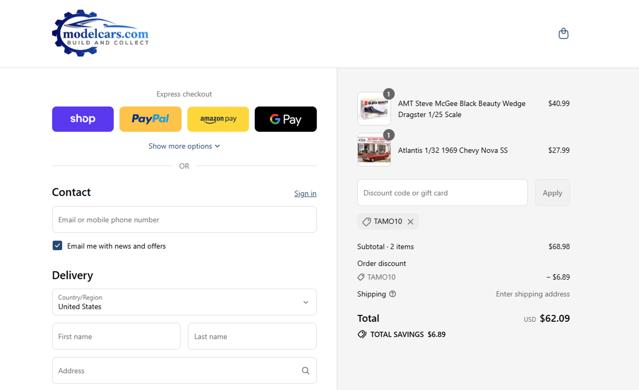
Task: Click the Enter shipping address text
Action: (x=533, y=294)
